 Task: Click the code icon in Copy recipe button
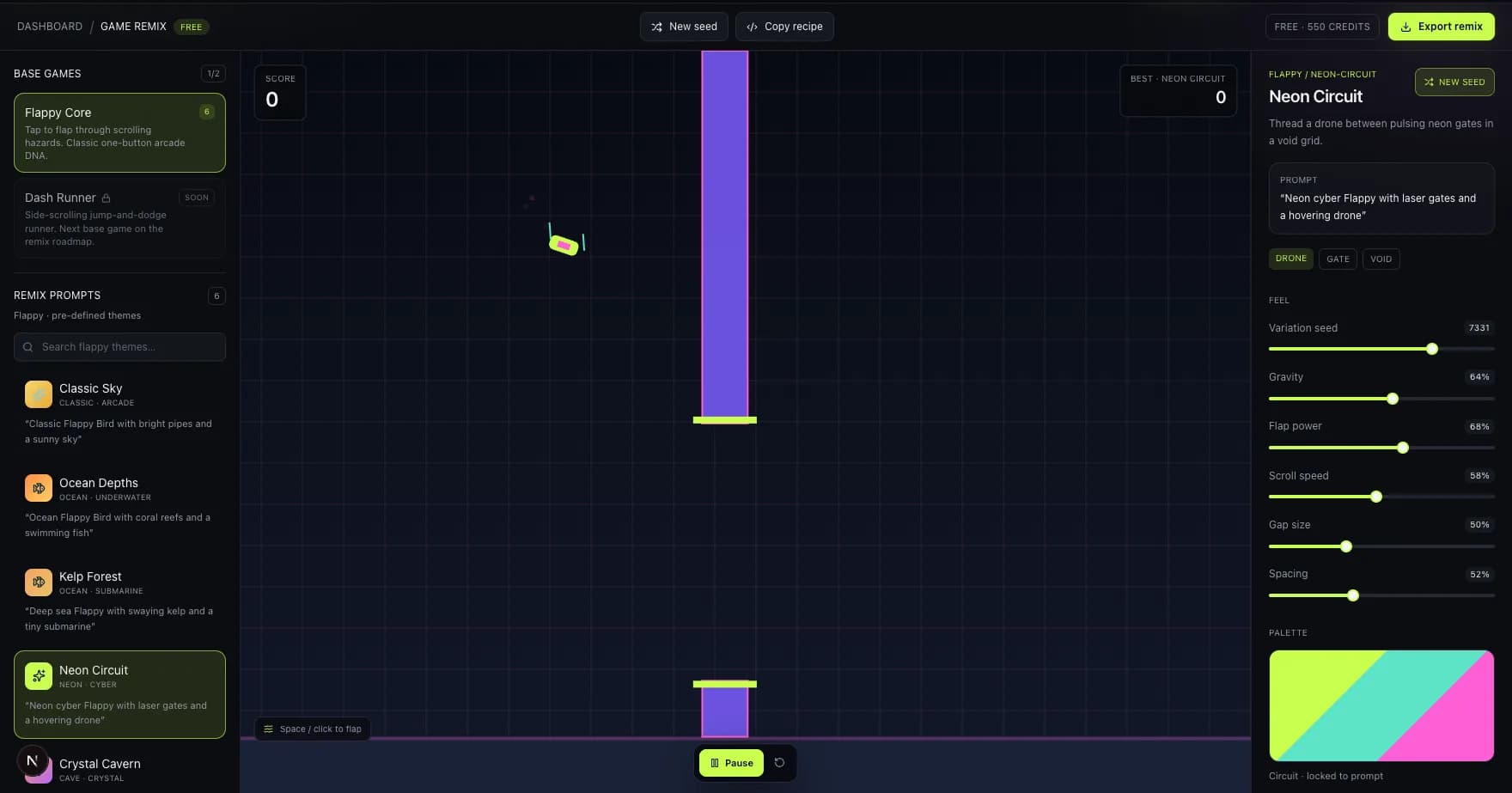tap(752, 27)
